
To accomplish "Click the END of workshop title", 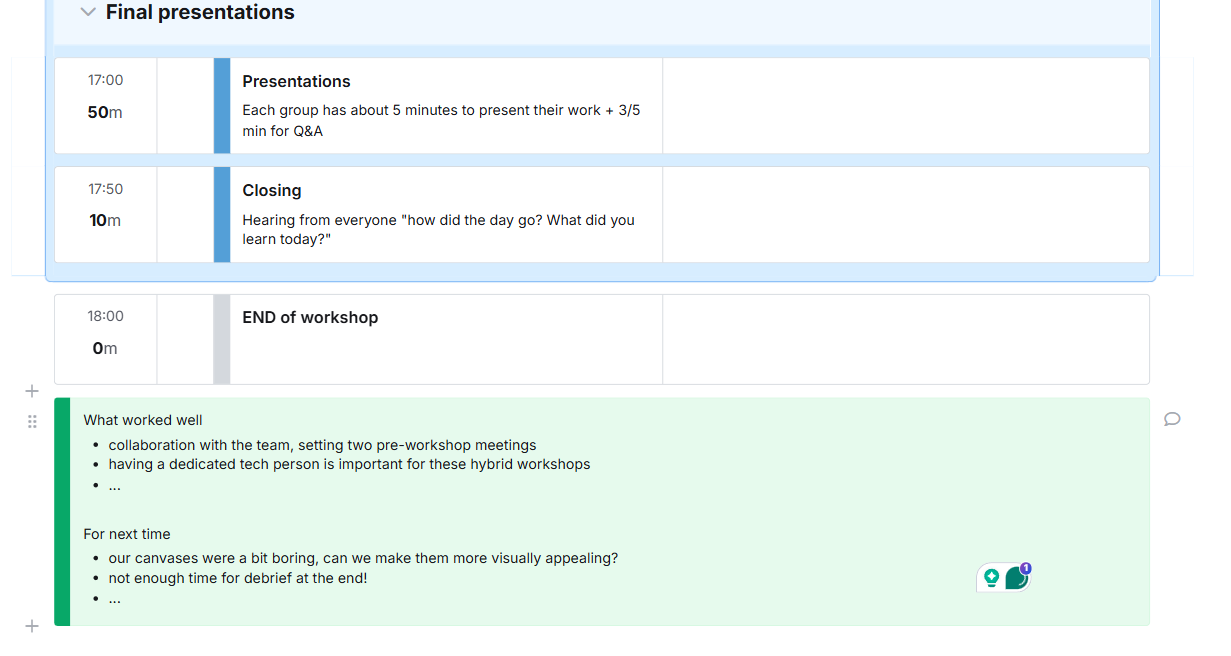I will 310,318.
